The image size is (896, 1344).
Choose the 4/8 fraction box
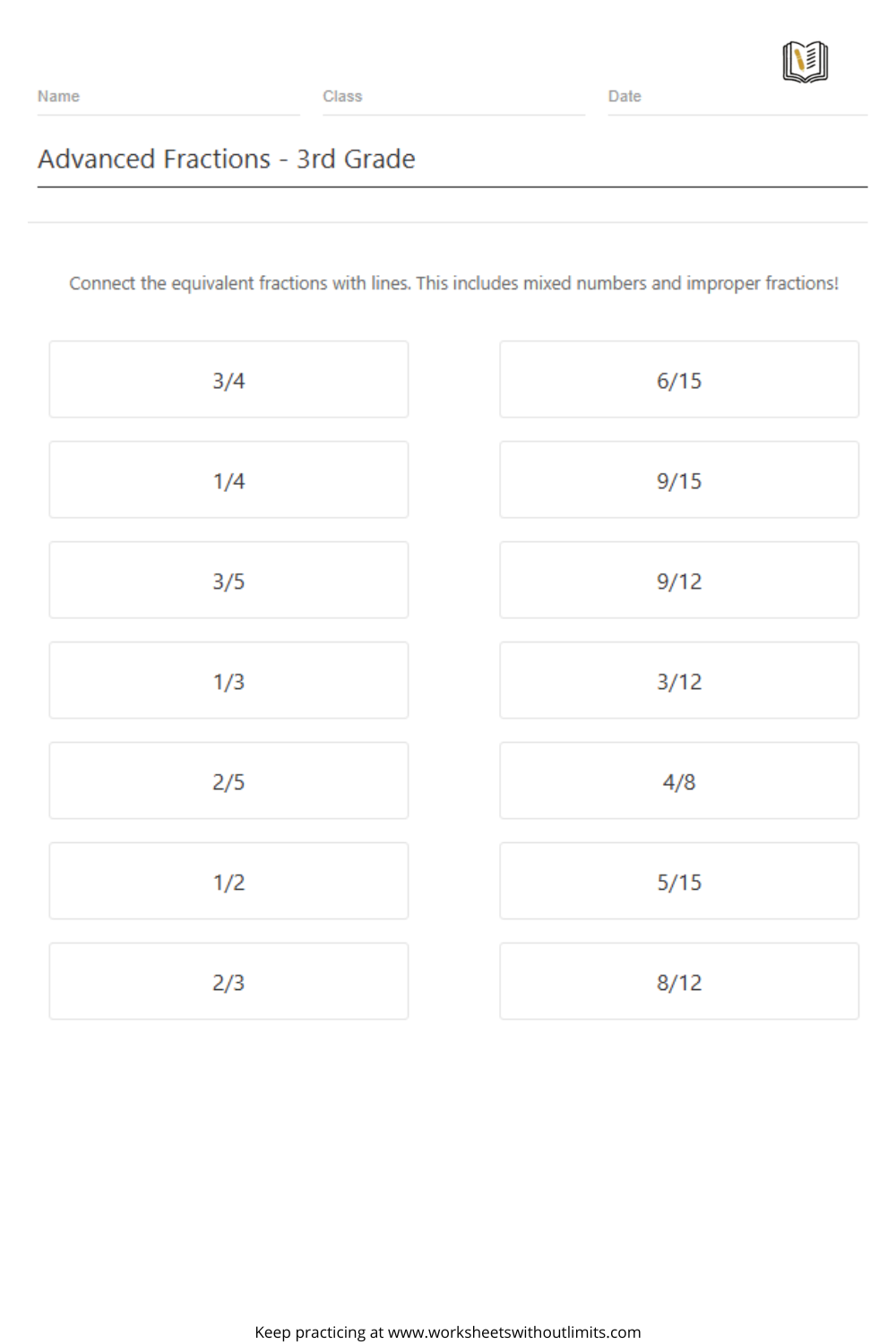[679, 780]
